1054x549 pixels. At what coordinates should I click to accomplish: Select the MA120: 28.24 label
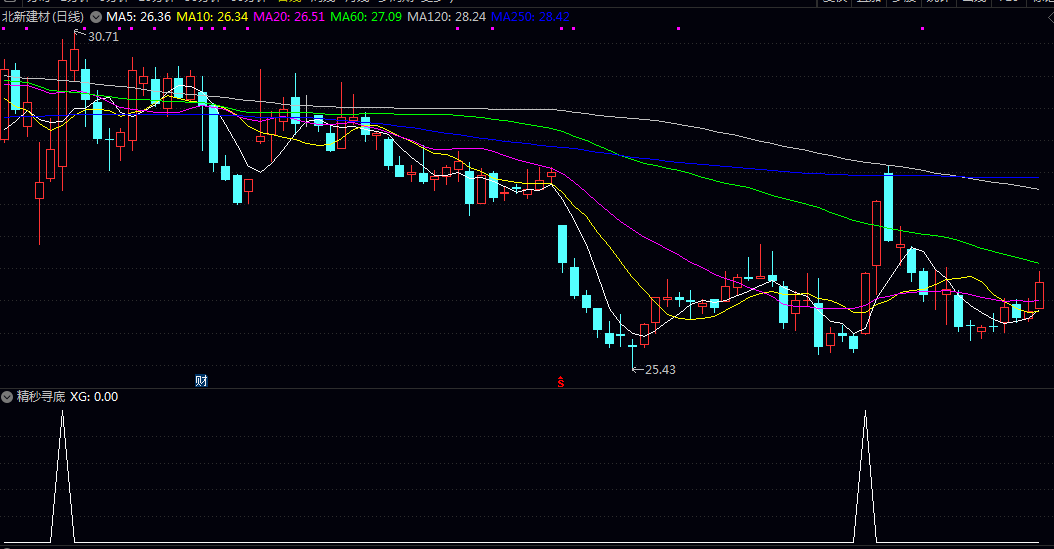447,17
